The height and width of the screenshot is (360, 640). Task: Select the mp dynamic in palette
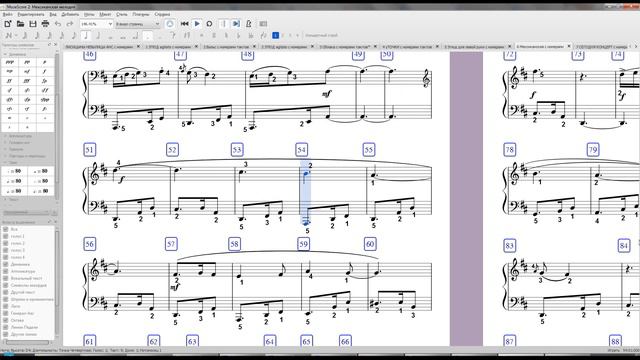coord(10,71)
